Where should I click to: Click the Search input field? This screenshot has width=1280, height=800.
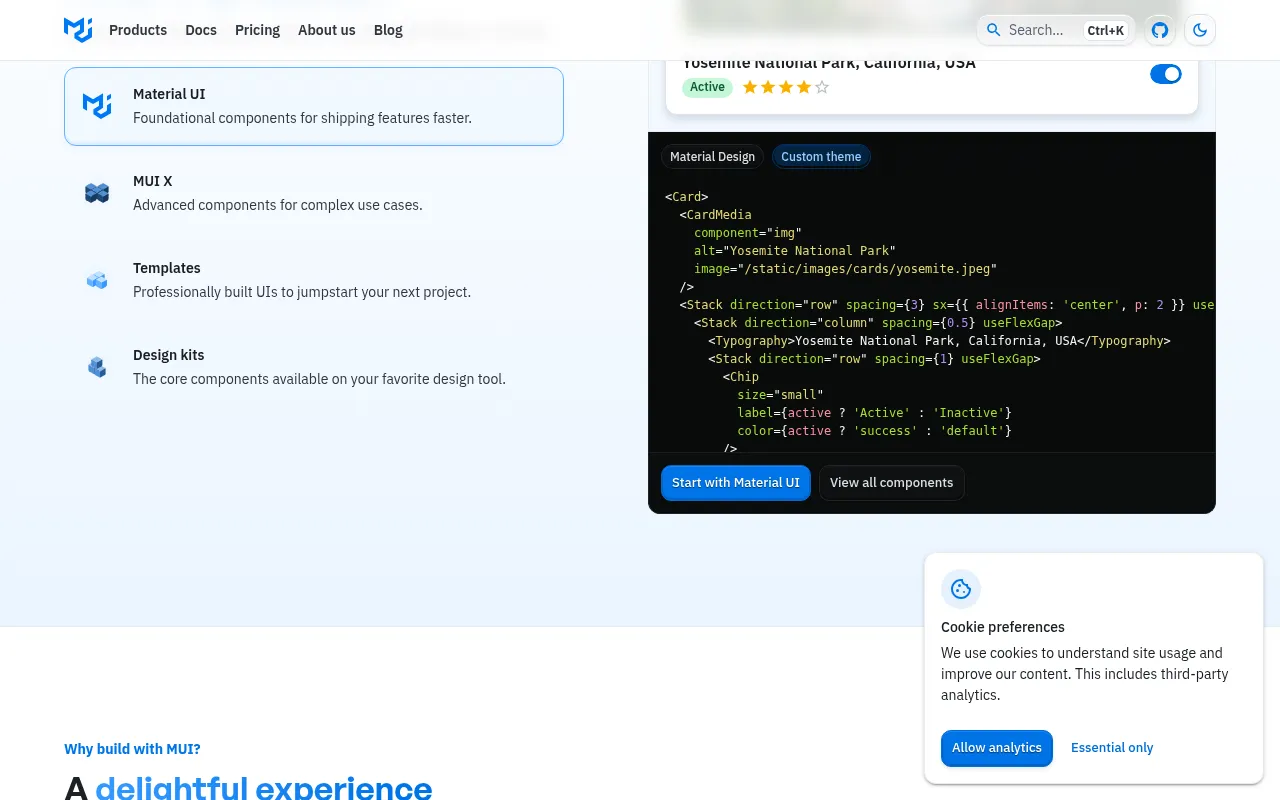[x=1055, y=30]
